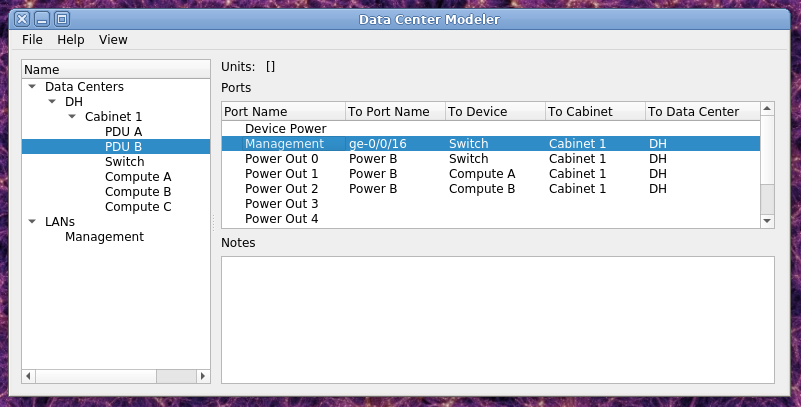Click the tree panel scroll-left arrow

point(29,376)
